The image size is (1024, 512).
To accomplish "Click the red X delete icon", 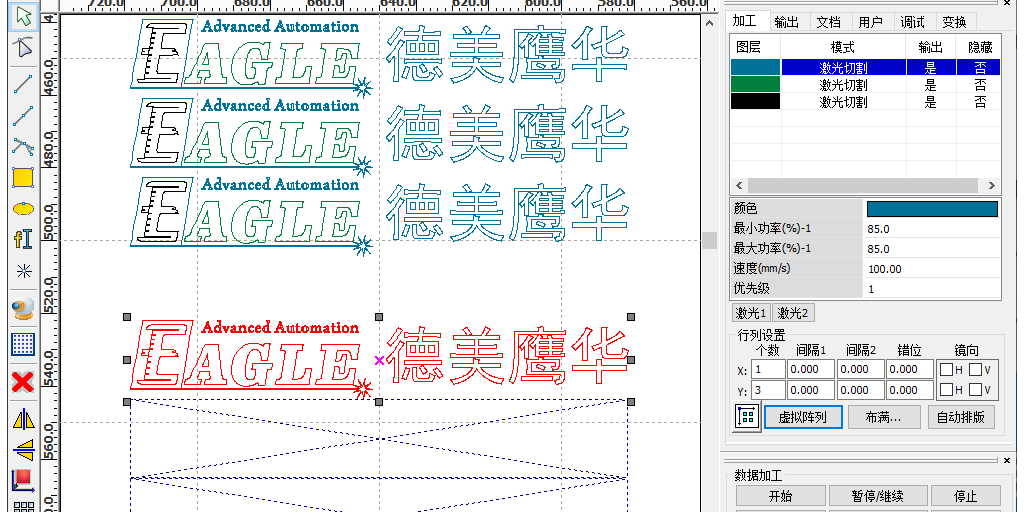I will [x=24, y=382].
